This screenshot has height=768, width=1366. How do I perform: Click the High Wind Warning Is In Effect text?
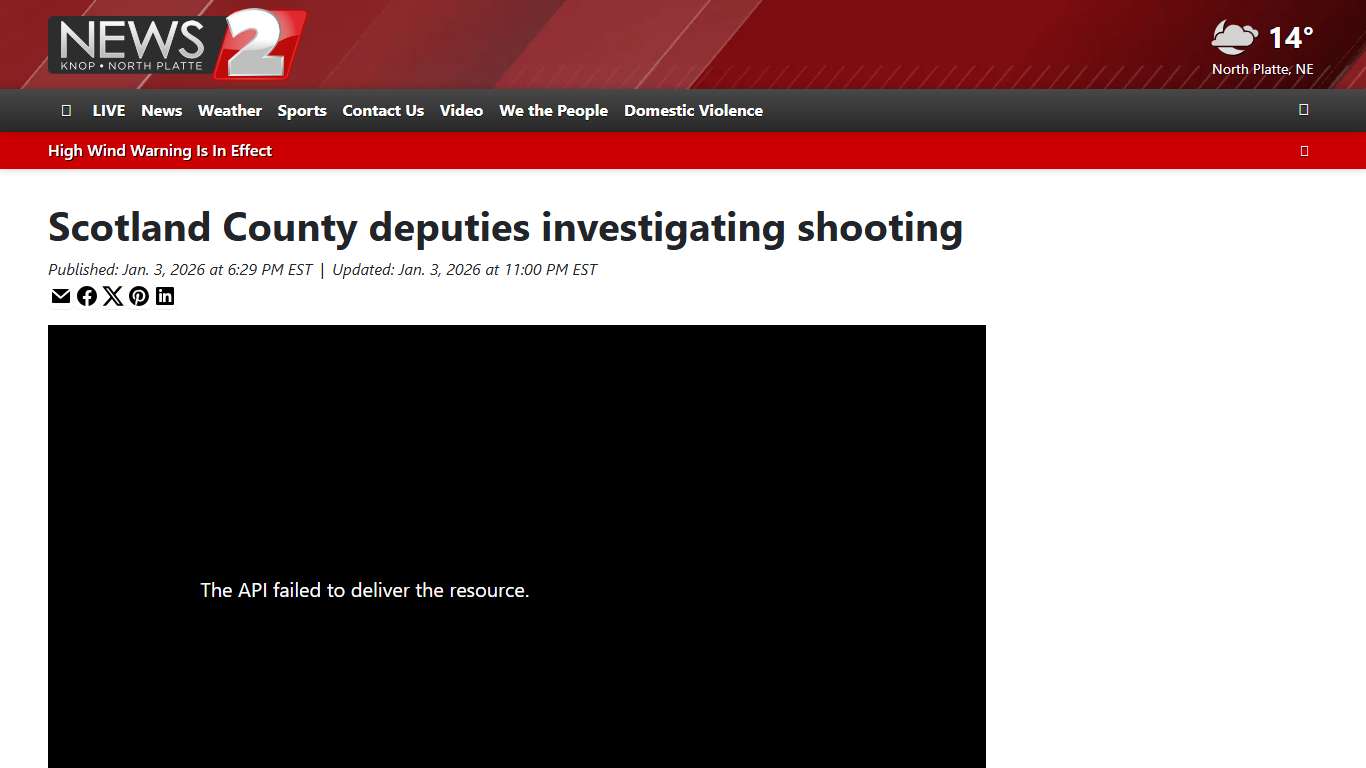pyautogui.click(x=160, y=150)
